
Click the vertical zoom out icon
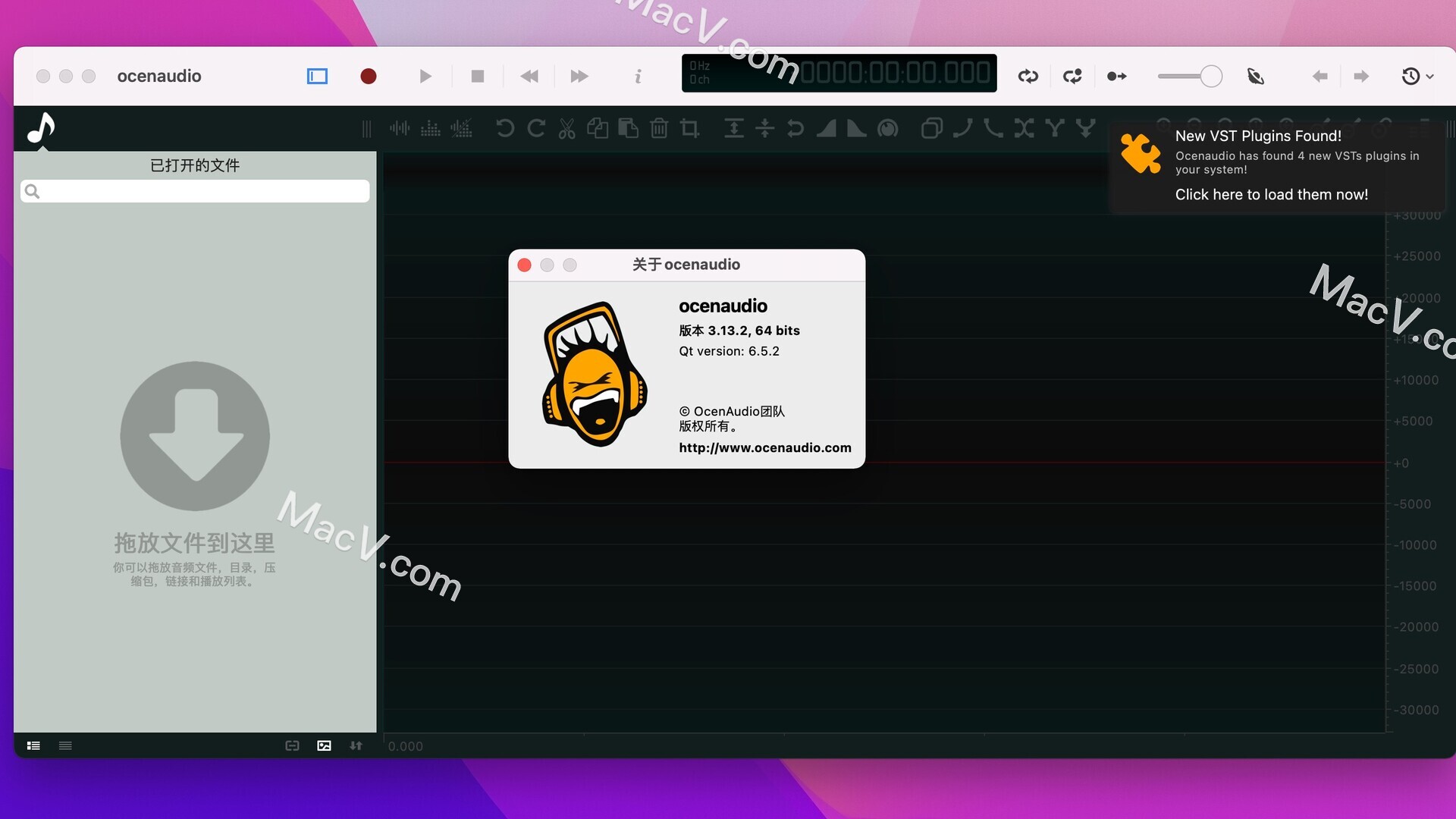click(x=764, y=128)
